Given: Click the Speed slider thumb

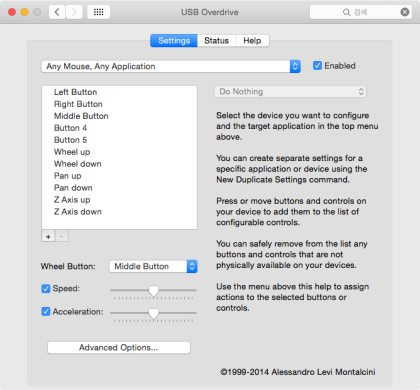Looking at the screenshot, I should pyautogui.click(x=153, y=291).
